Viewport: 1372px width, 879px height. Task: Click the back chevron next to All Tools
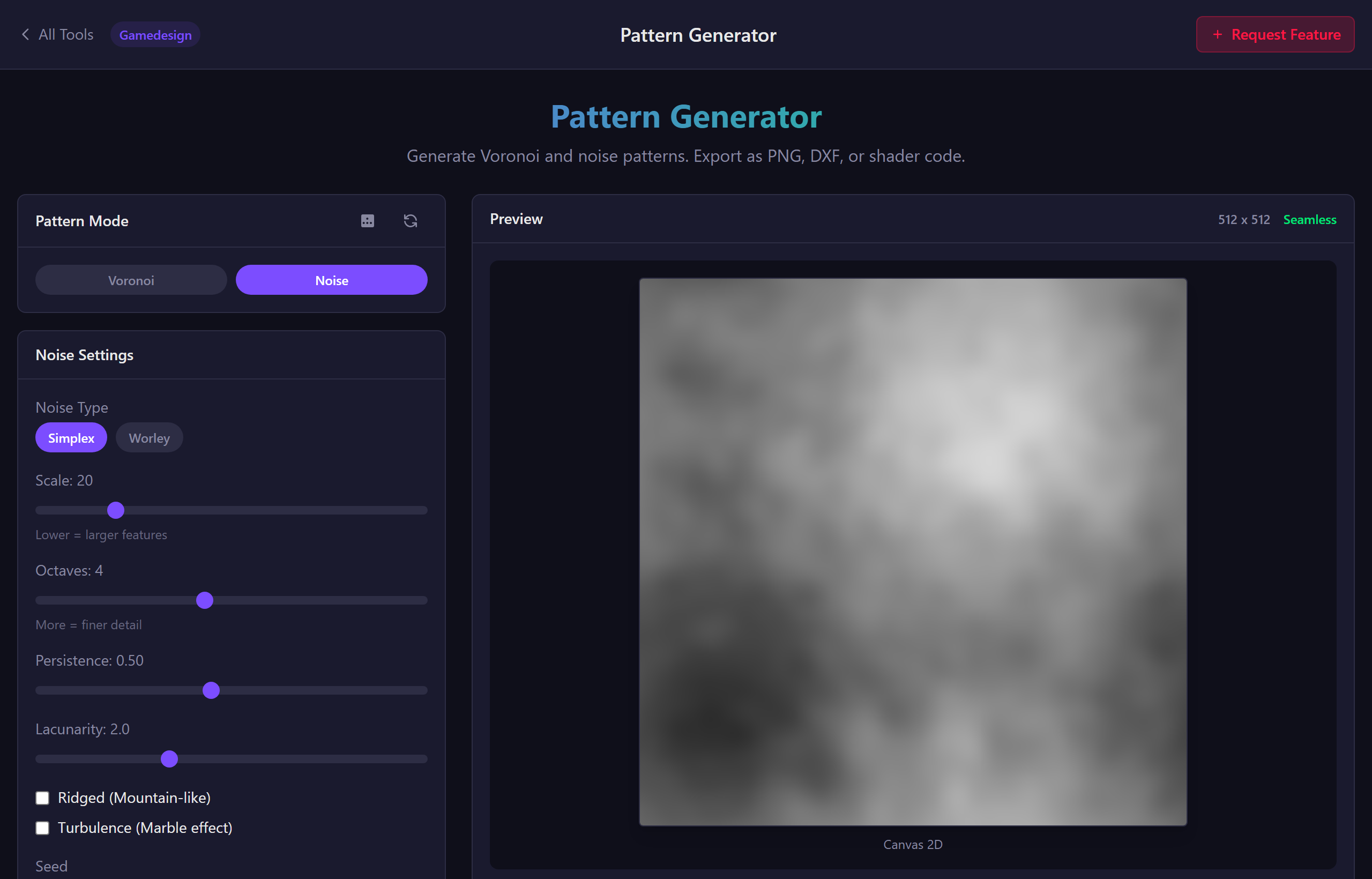(25, 34)
